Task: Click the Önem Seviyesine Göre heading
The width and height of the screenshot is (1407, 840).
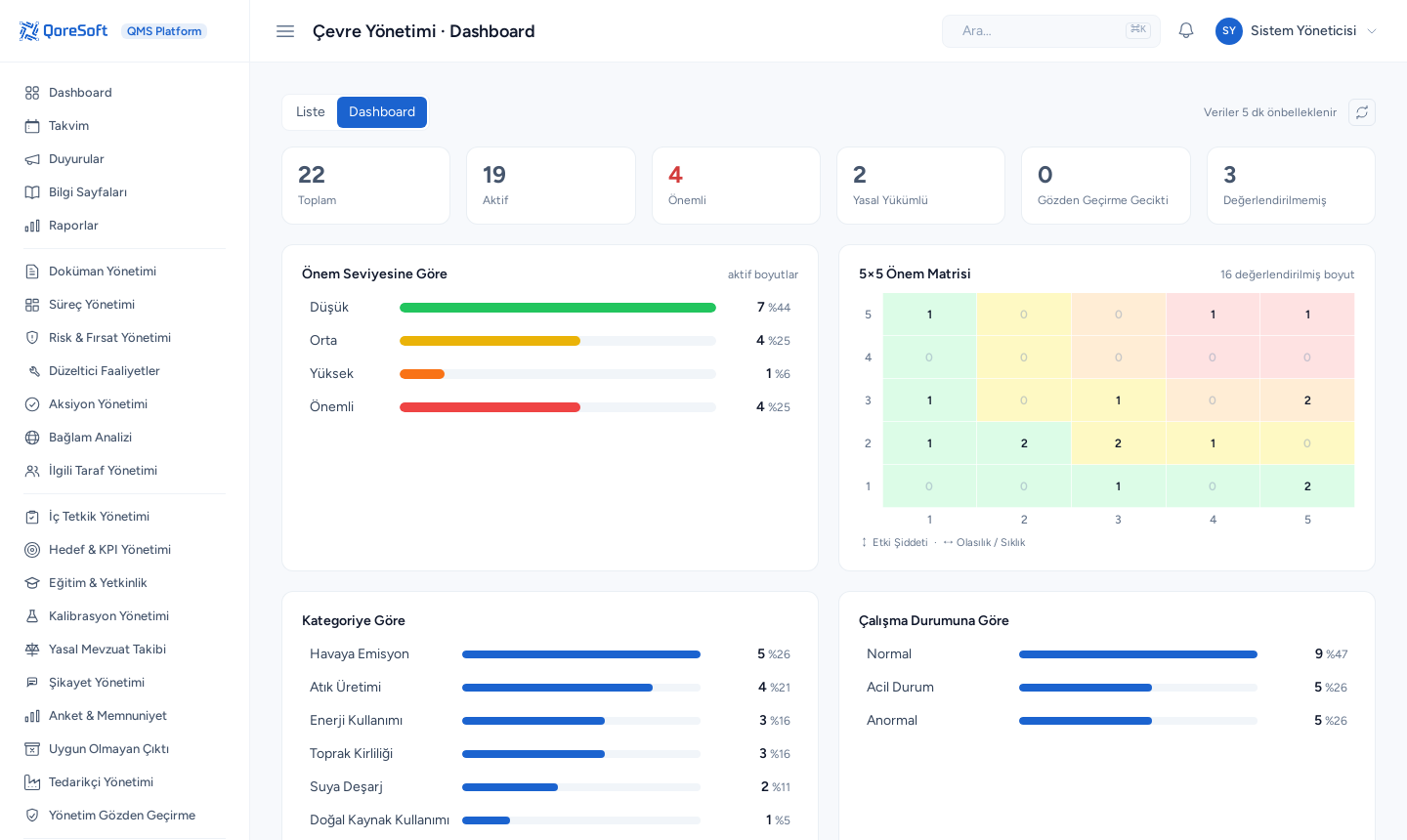Action: click(374, 274)
